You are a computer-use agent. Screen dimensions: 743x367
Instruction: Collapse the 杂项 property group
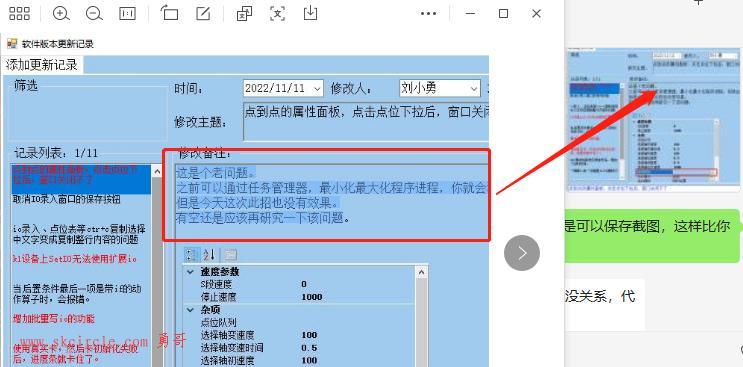[190, 310]
